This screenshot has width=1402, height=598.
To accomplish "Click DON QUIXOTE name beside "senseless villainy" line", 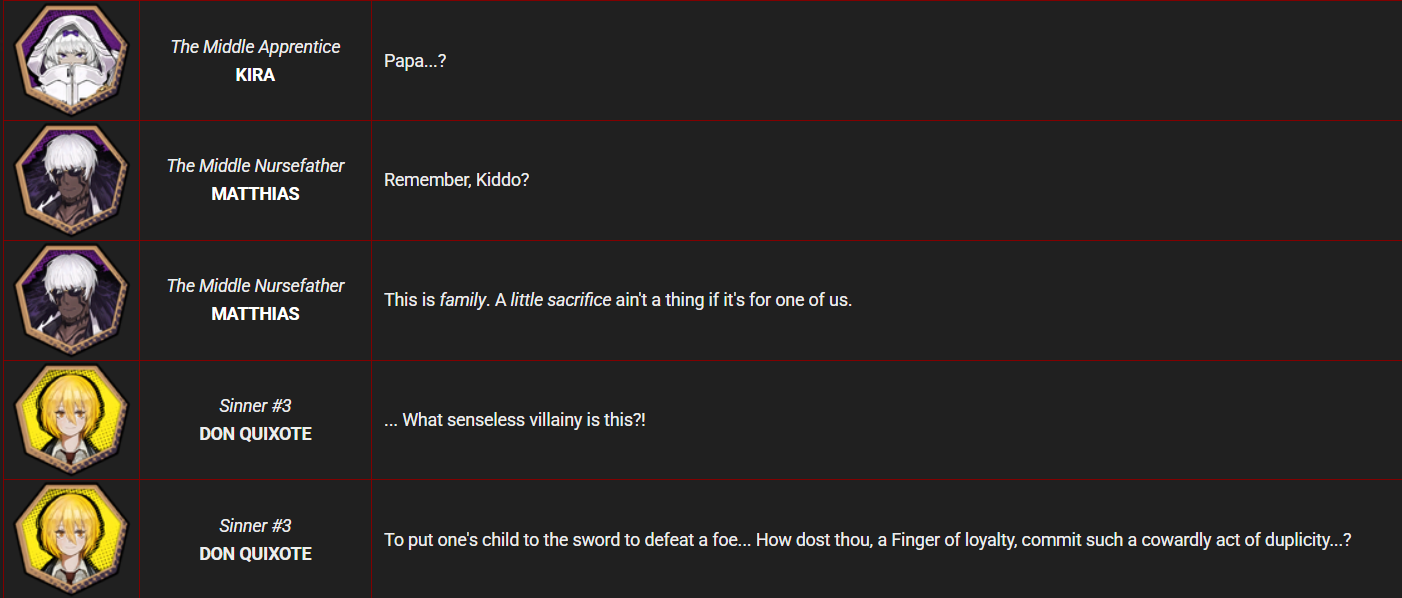I will click(255, 434).
